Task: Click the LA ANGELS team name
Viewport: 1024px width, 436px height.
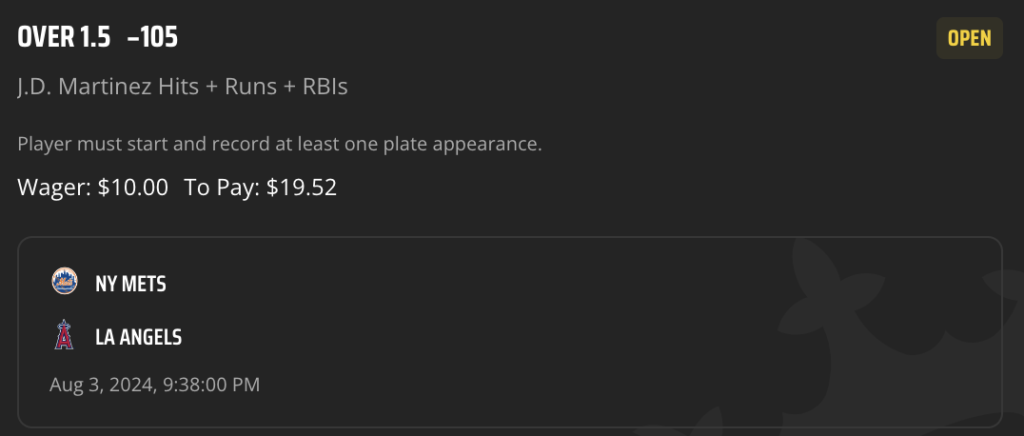Action: click(138, 337)
